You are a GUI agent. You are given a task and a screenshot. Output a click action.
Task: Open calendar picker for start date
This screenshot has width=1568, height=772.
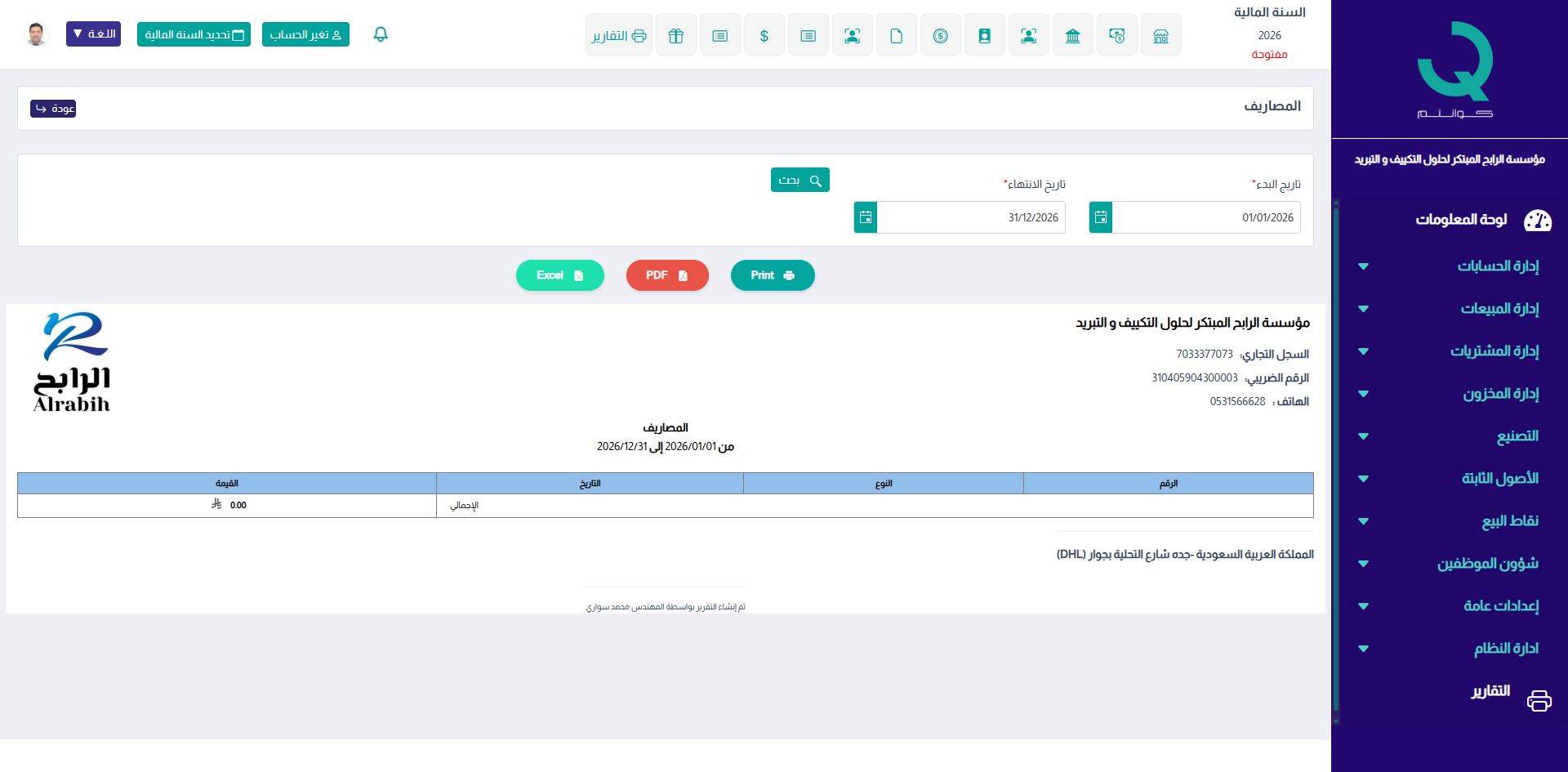(1100, 217)
